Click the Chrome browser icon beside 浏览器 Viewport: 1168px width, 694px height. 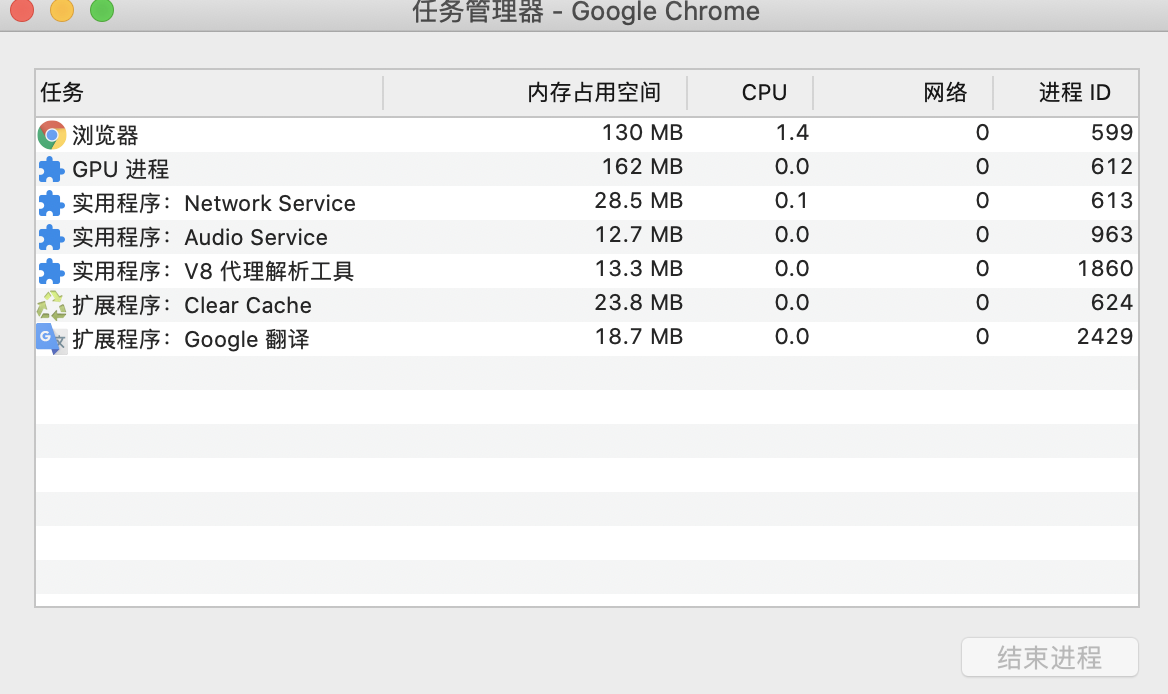[50, 134]
